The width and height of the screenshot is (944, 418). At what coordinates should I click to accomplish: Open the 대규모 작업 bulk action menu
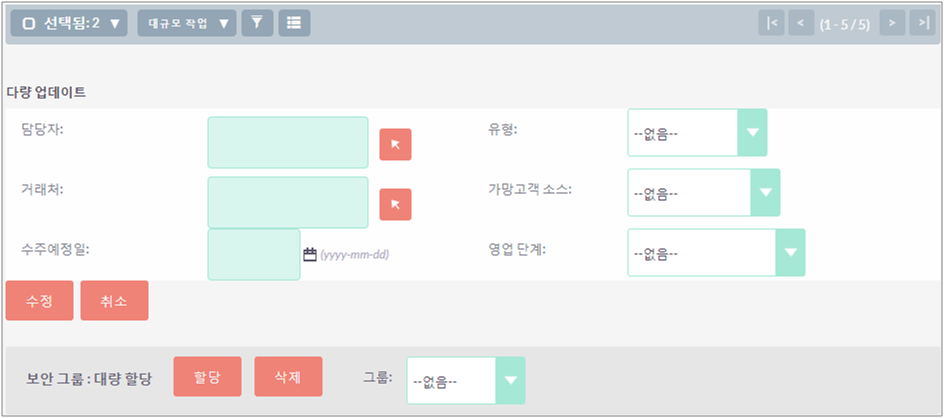187,23
